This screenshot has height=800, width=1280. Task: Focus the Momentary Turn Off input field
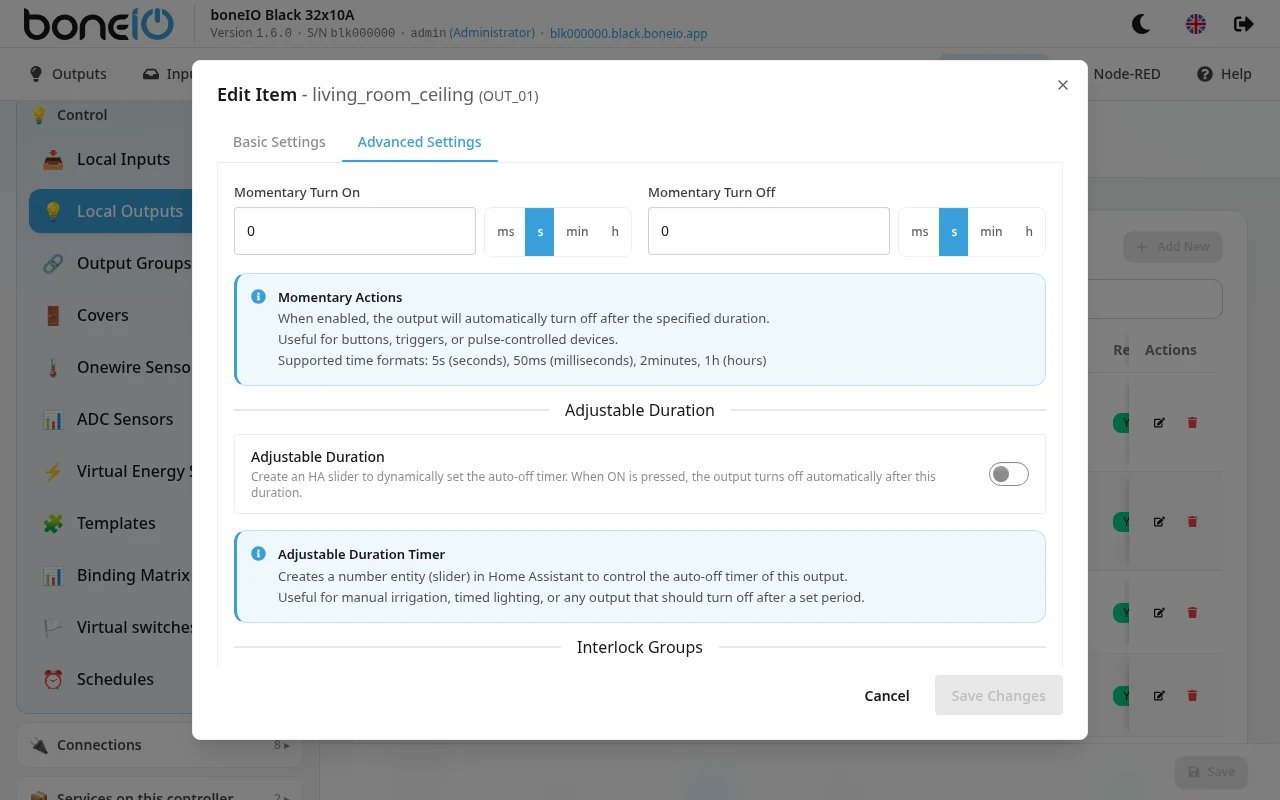[769, 231]
